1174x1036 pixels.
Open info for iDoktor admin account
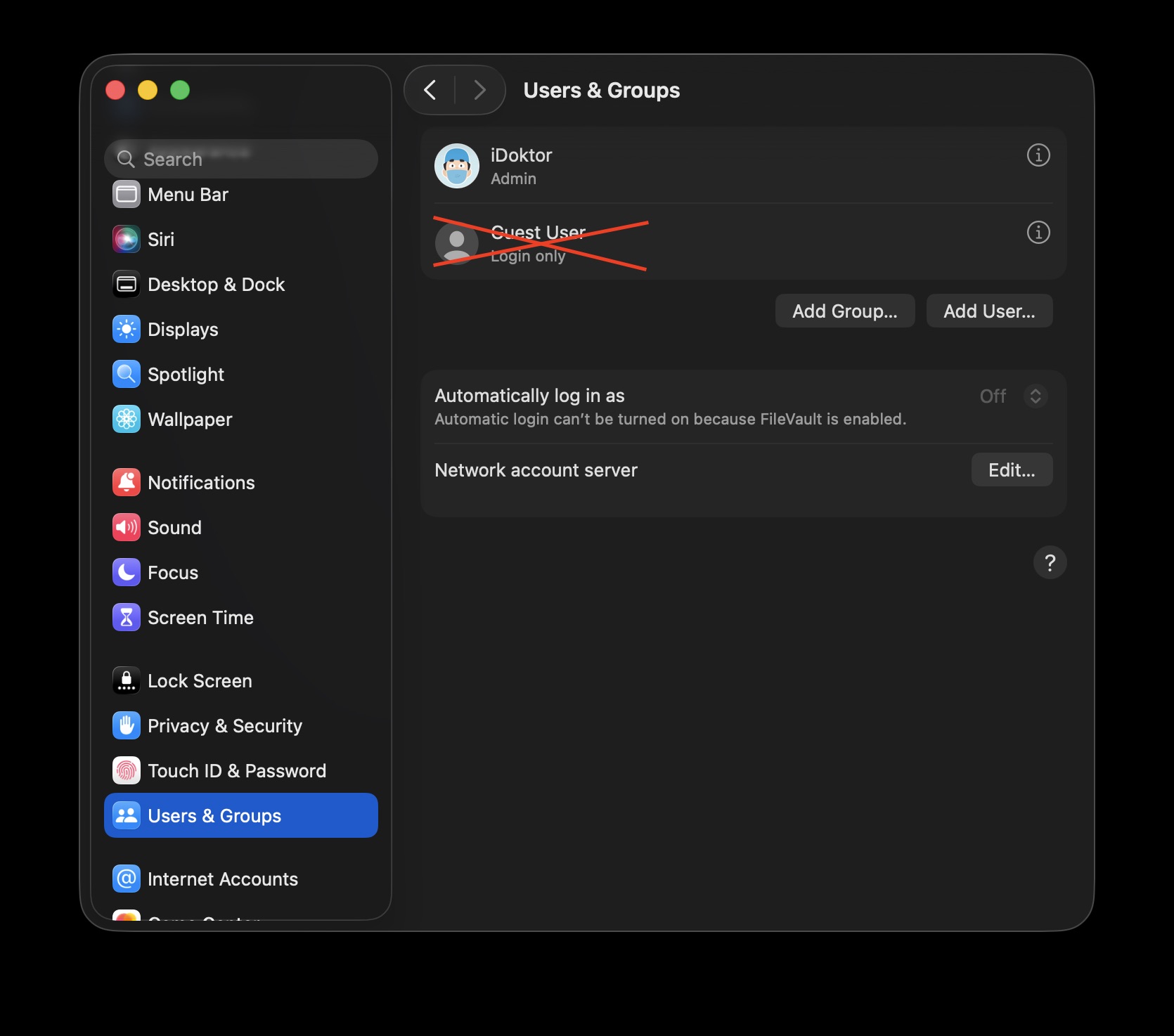[x=1038, y=155]
